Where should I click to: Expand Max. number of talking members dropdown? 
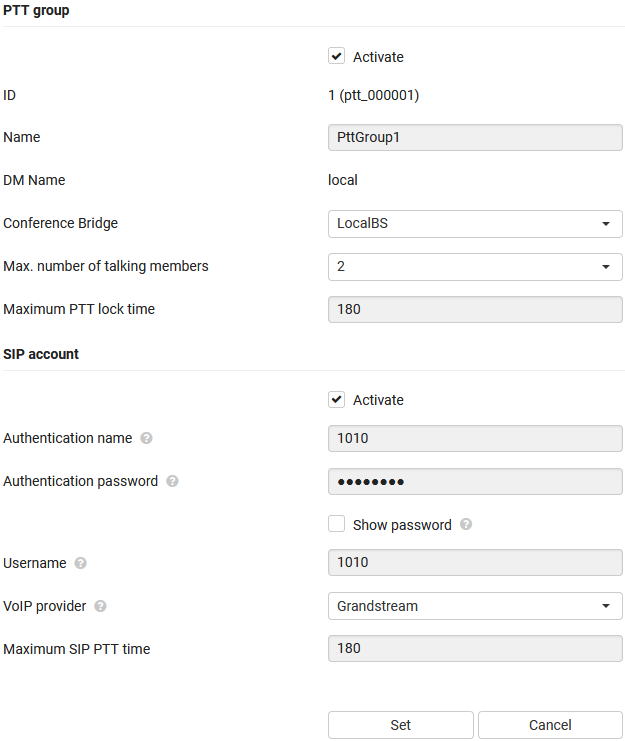pos(475,267)
